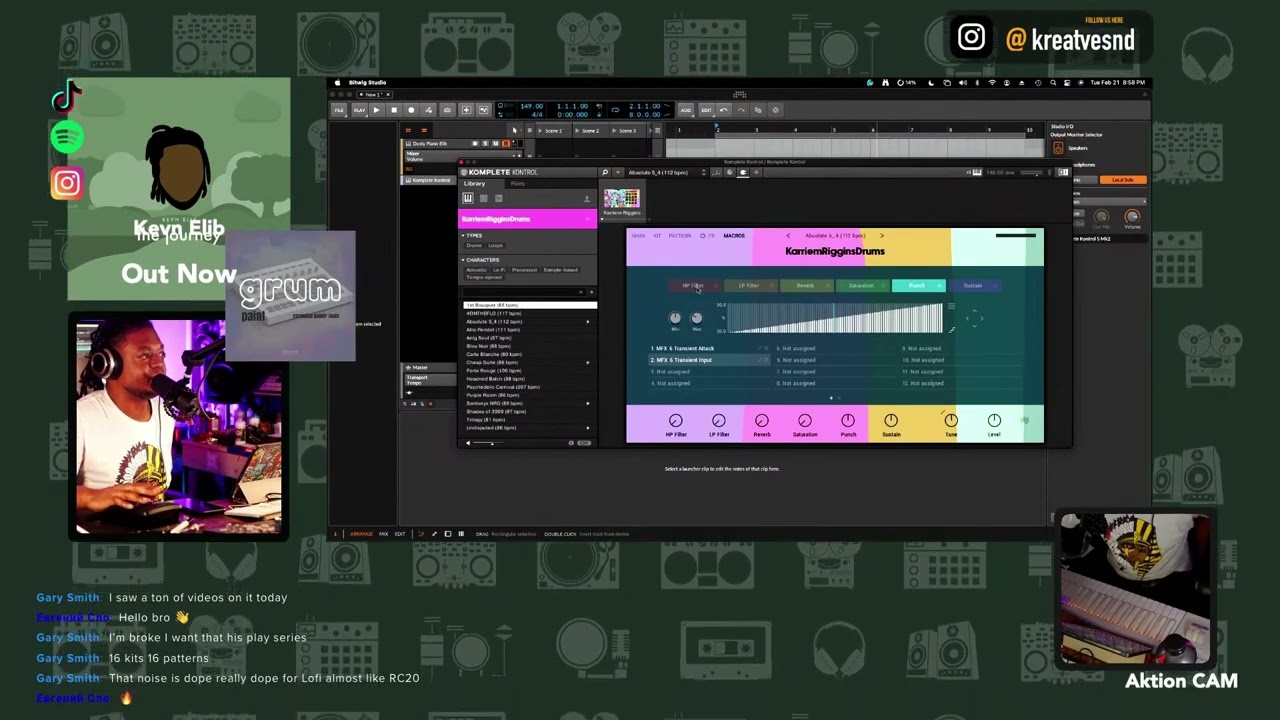Select preset Undisputed (86 bpm)
Viewport: 1280px width, 720px height.
point(530,428)
